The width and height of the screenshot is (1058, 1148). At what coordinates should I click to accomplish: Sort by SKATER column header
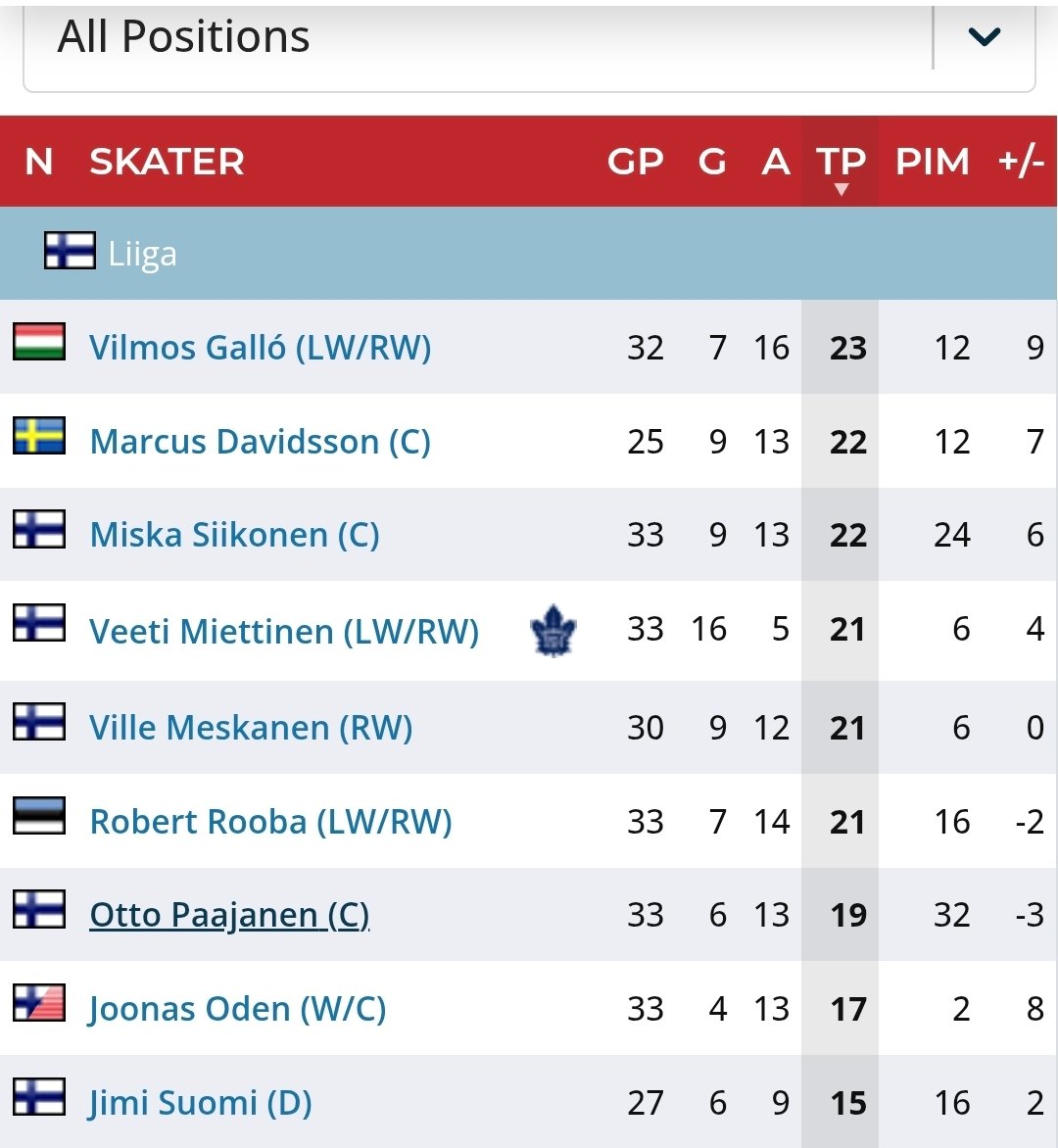[167, 162]
